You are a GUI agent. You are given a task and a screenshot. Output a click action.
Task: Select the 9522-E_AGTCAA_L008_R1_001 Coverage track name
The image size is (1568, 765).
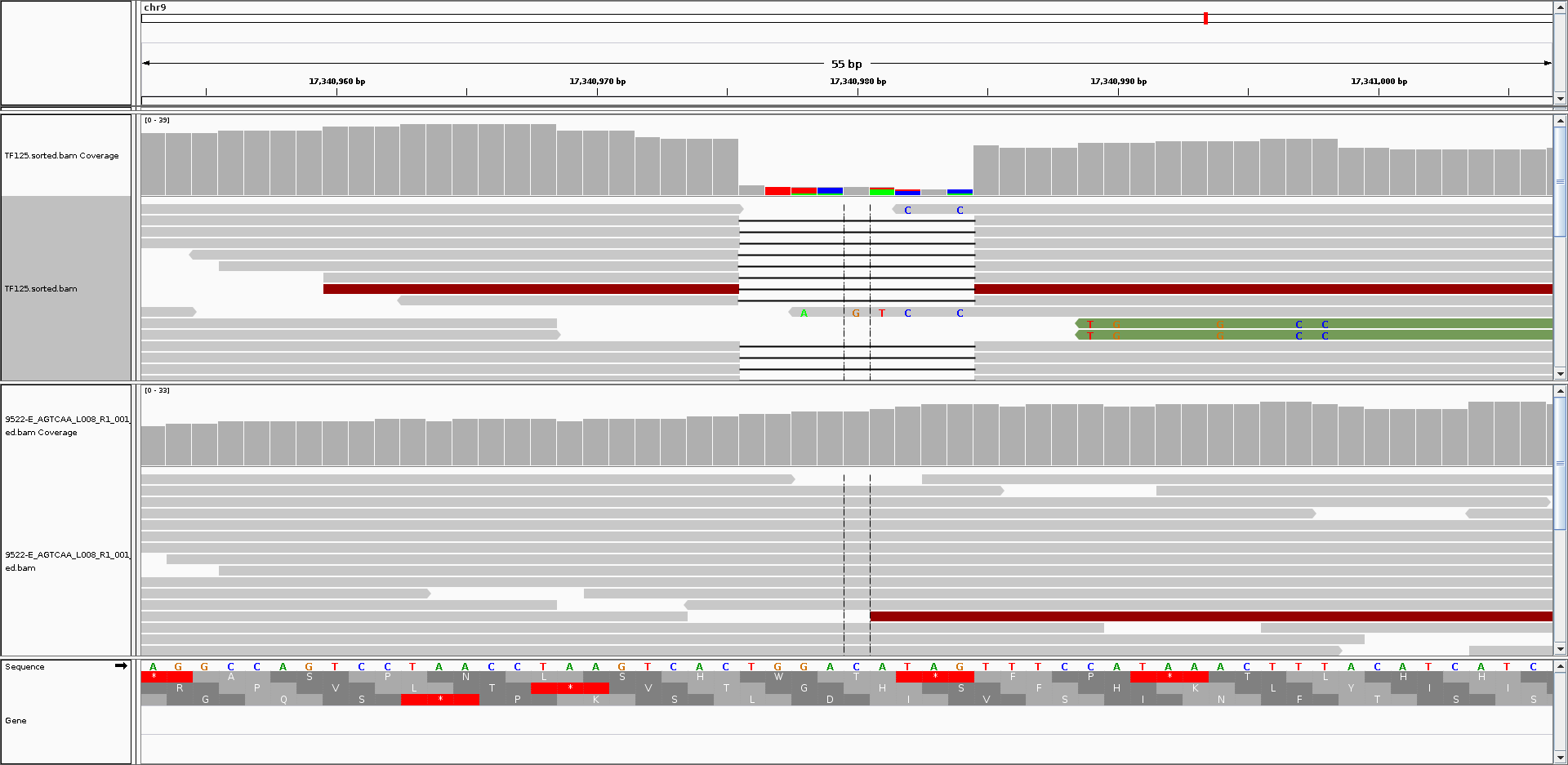click(65, 425)
